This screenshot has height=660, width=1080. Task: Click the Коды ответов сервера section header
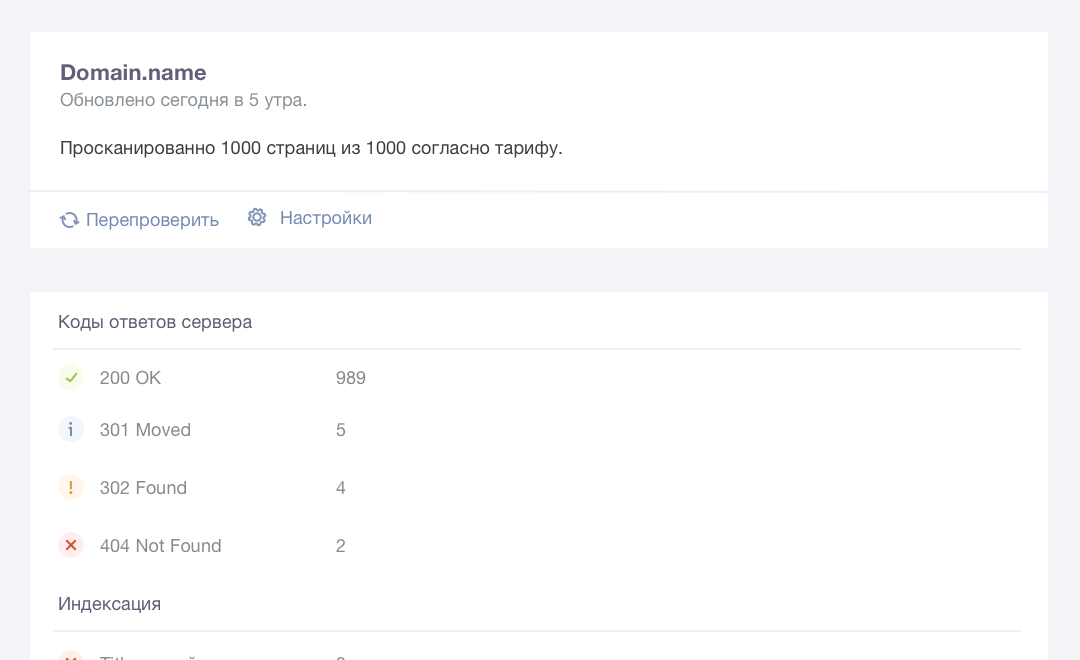pyautogui.click(x=155, y=322)
